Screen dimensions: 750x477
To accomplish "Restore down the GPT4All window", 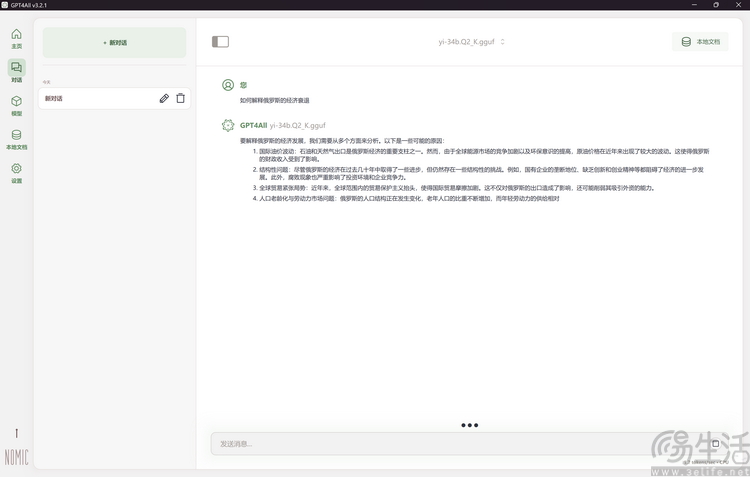I will tap(716, 5).
